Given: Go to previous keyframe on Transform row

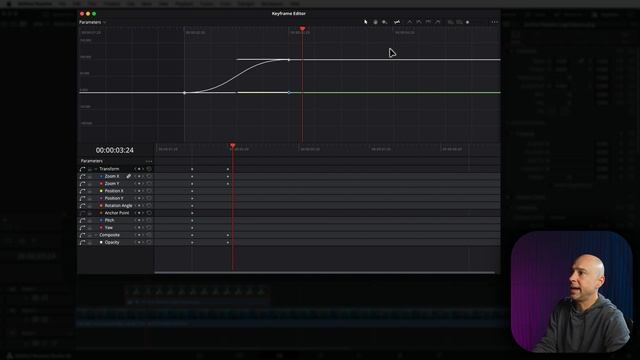Looking at the screenshot, I should pos(135,169).
